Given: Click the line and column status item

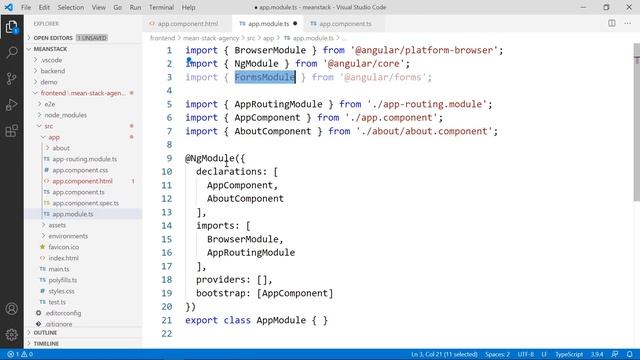Looking at the screenshot, I should (444, 354).
